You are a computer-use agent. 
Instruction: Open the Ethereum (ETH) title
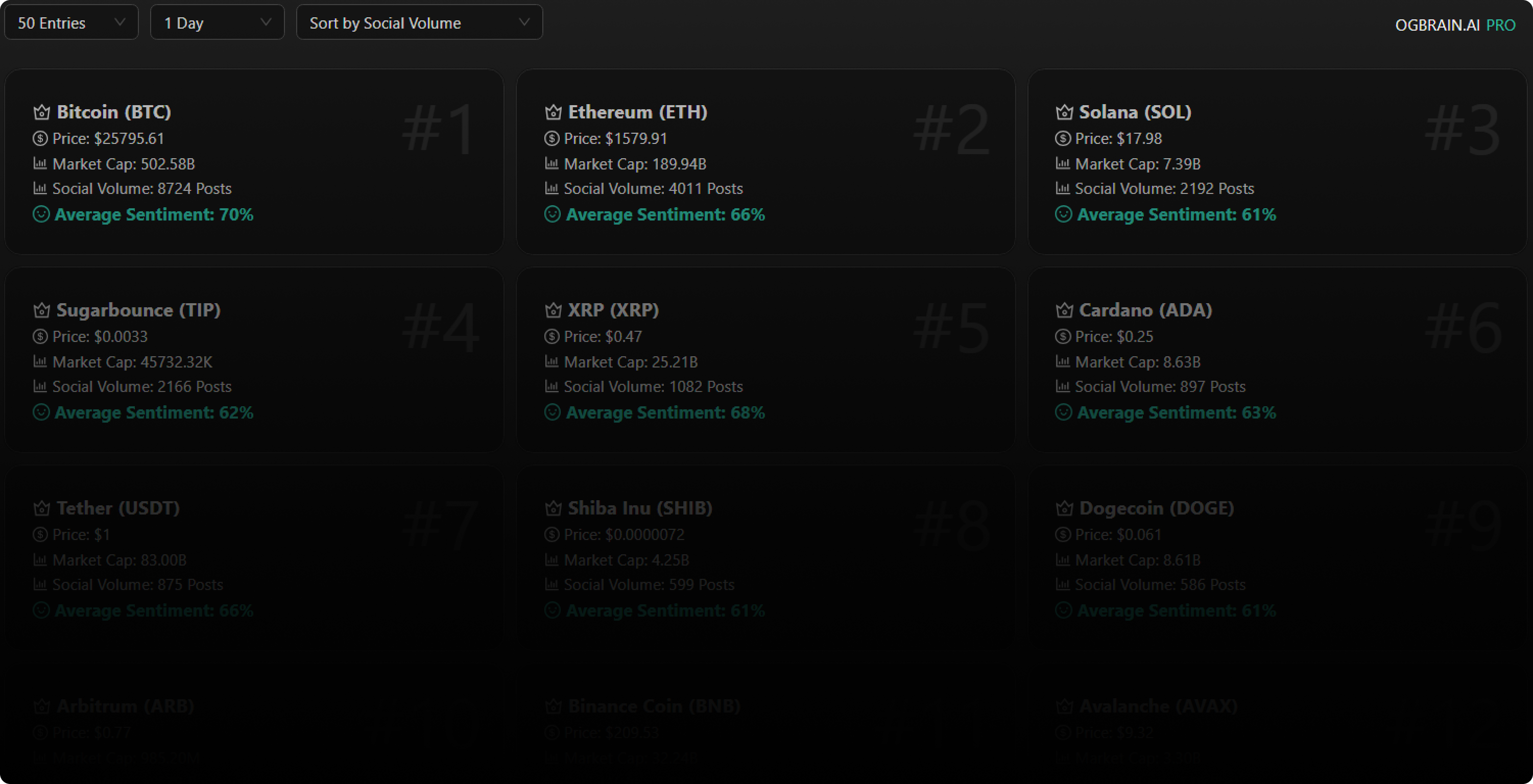[x=637, y=112]
